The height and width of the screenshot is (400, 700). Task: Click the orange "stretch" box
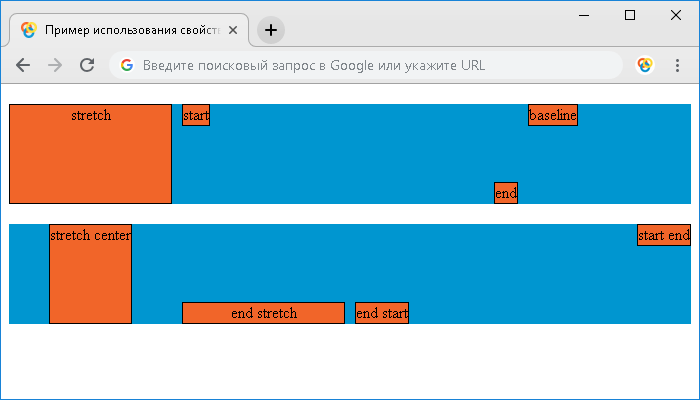(91, 154)
